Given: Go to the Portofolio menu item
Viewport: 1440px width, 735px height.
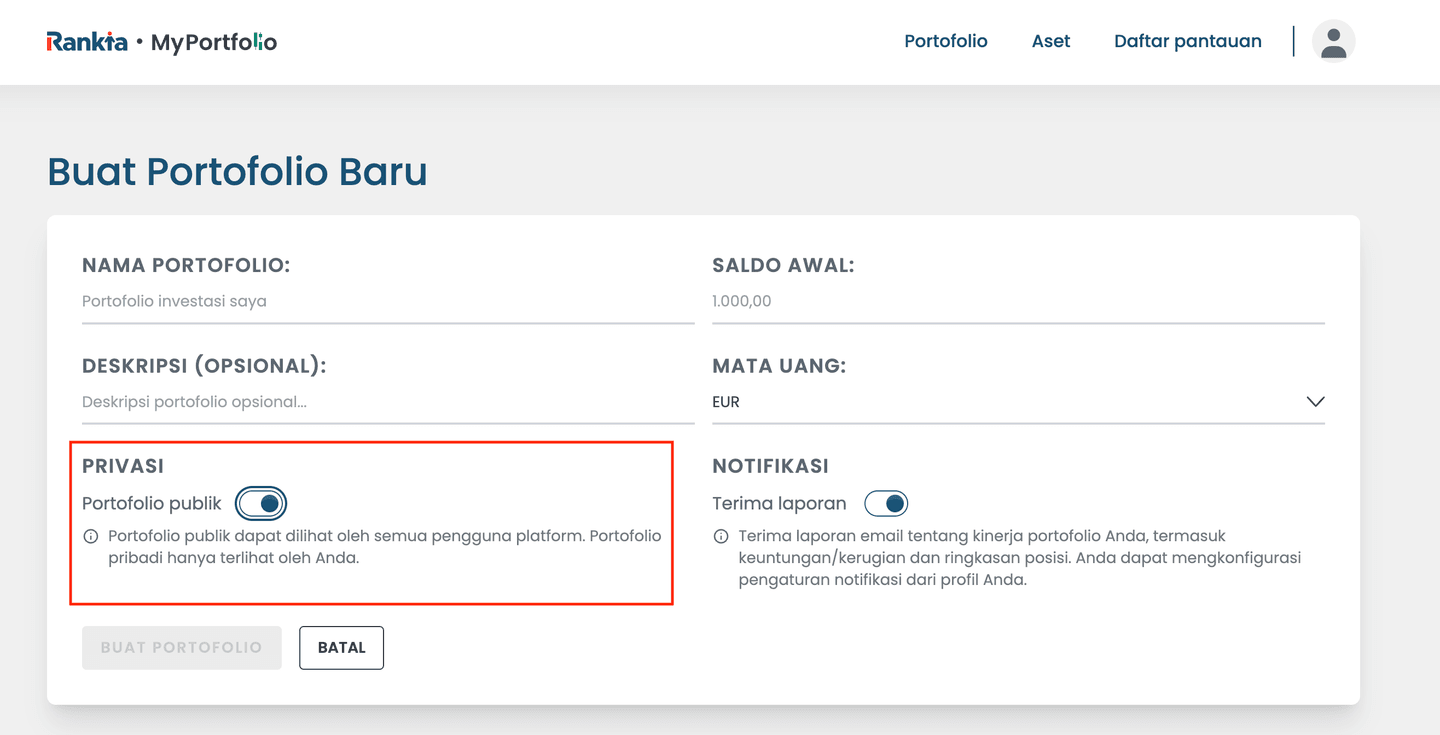Looking at the screenshot, I should pos(945,41).
